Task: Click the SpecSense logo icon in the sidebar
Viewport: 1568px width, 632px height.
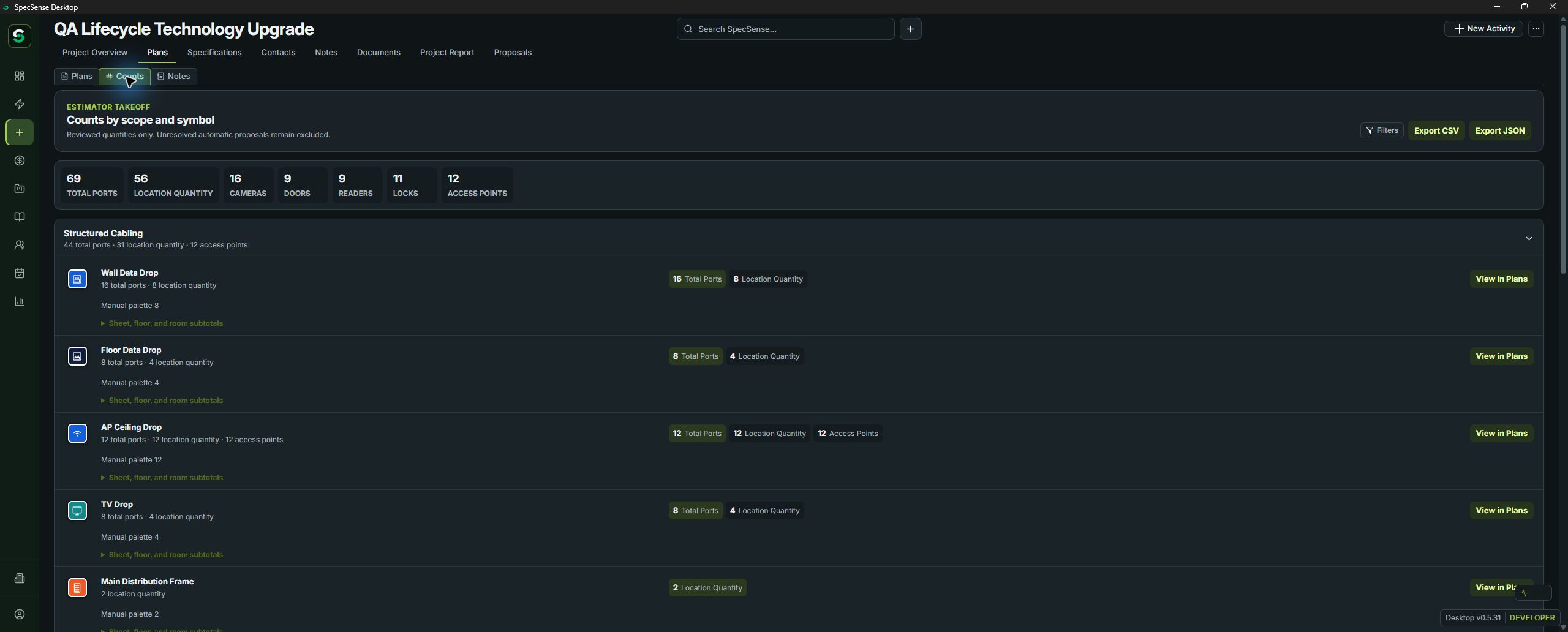Action: (19, 36)
